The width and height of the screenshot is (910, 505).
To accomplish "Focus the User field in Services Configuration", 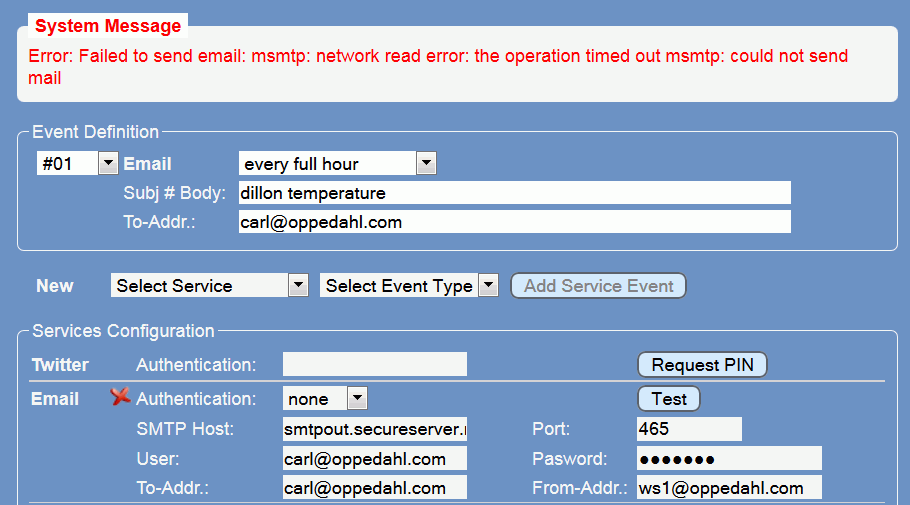I will click(374, 459).
